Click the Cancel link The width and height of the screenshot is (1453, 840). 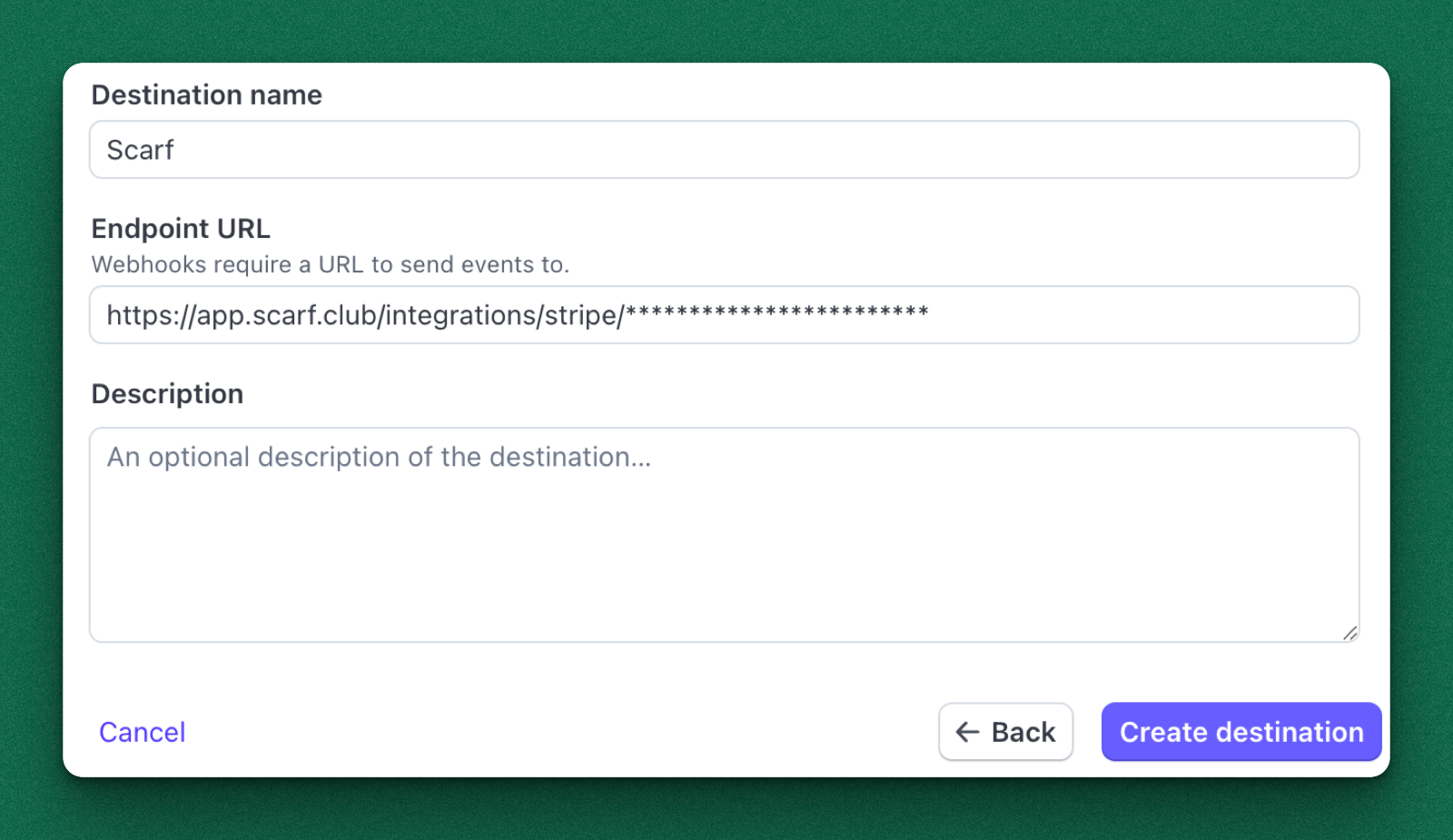142,732
